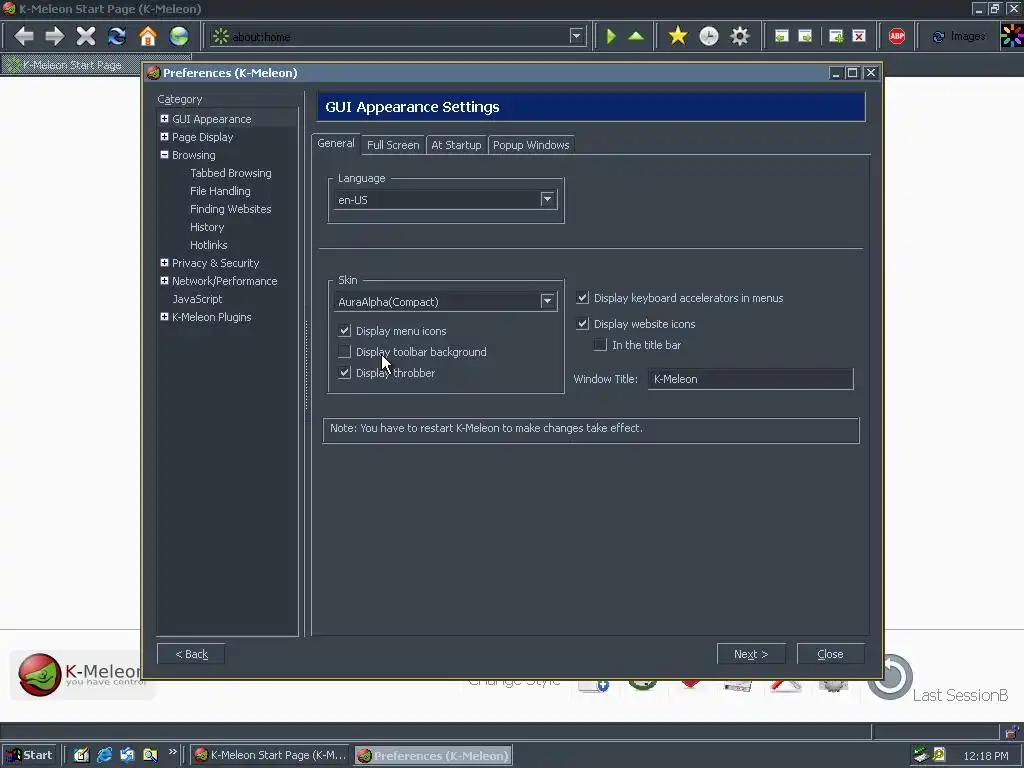Viewport: 1024px width, 768px height.
Task: Toggle Display menu icons checkbox
Action: click(345, 331)
